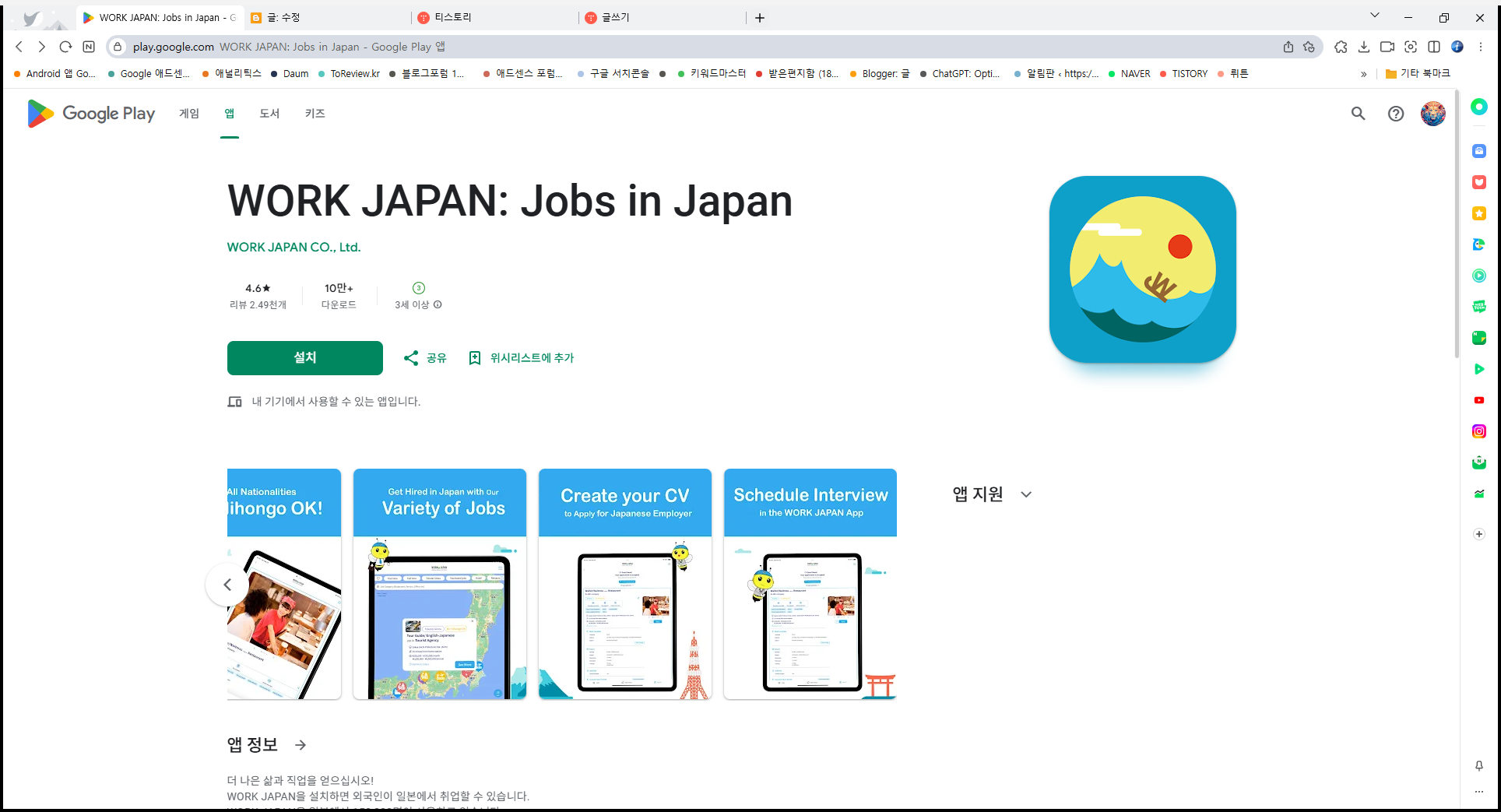Screen dimensions: 1501x812
Task: Open Instagram from the sidebar
Action: [1479, 431]
